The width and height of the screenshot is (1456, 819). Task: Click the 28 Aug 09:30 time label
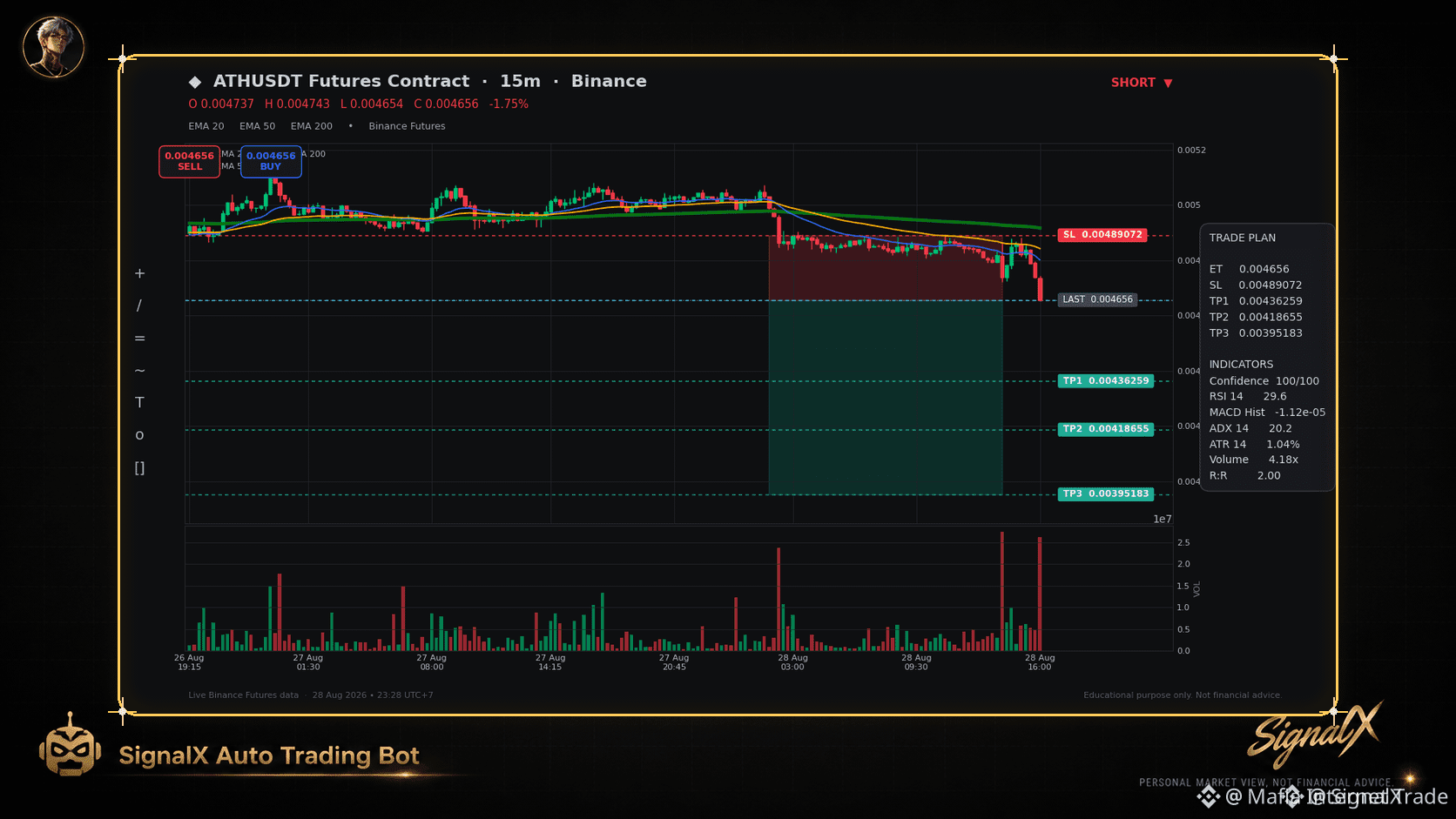tap(916, 662)
